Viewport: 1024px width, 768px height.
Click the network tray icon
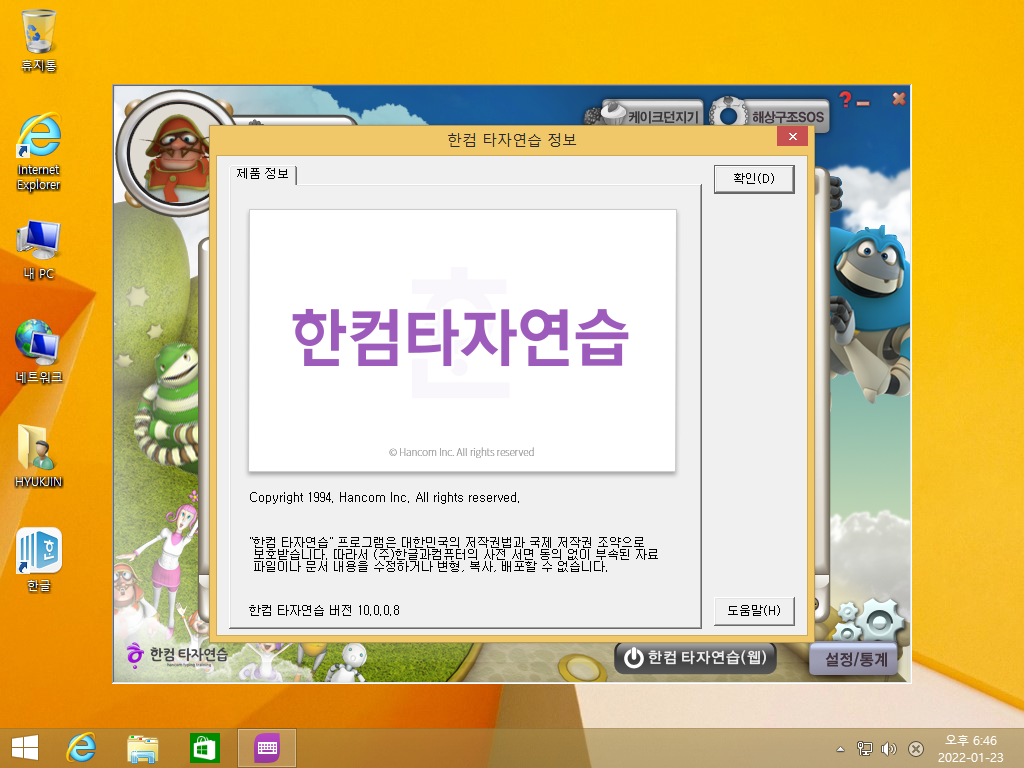pos(864,748)
